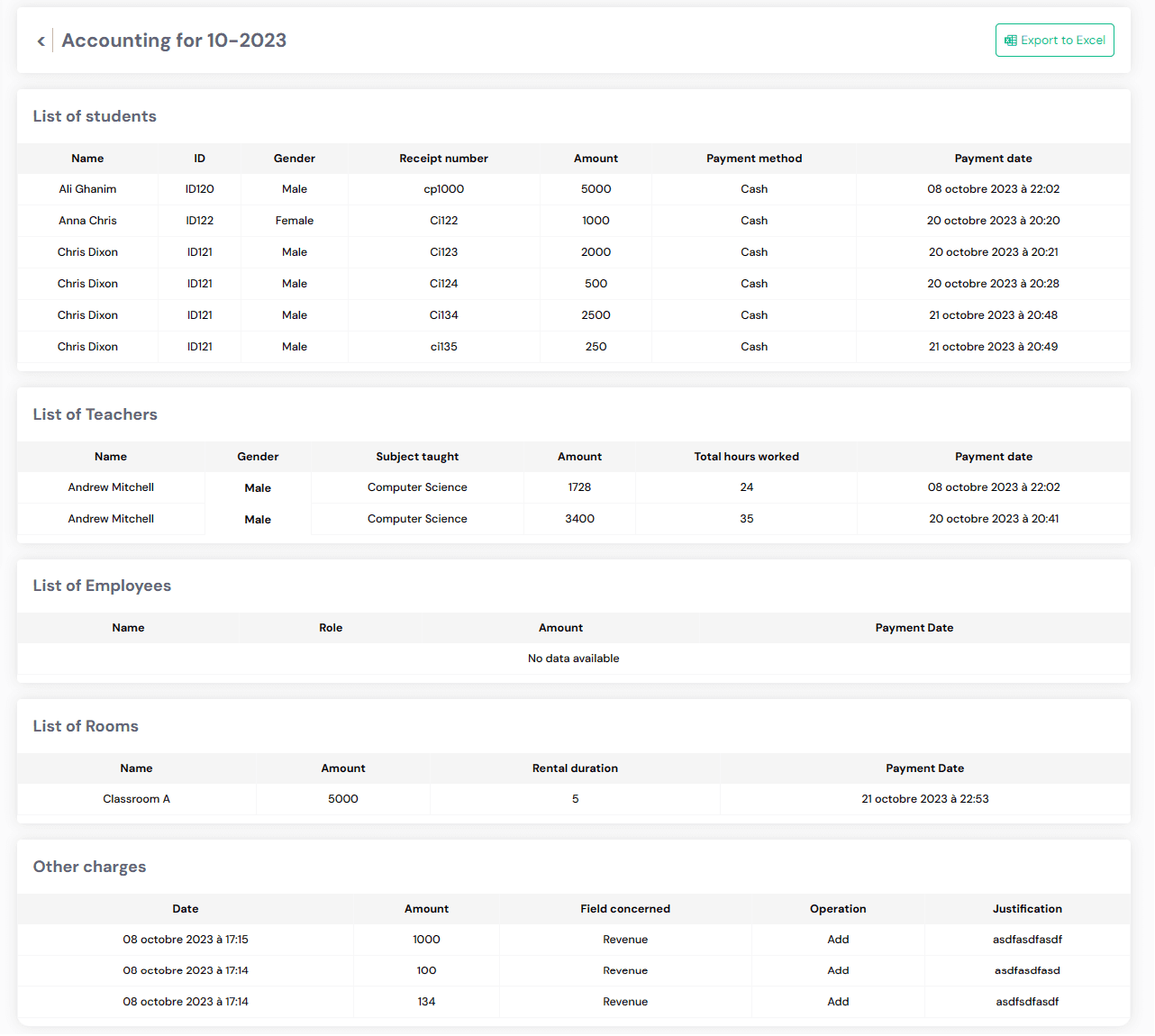Click the students Payment method column header
The width and height of the screenshot is (1155, 1036).
[754, 159]
